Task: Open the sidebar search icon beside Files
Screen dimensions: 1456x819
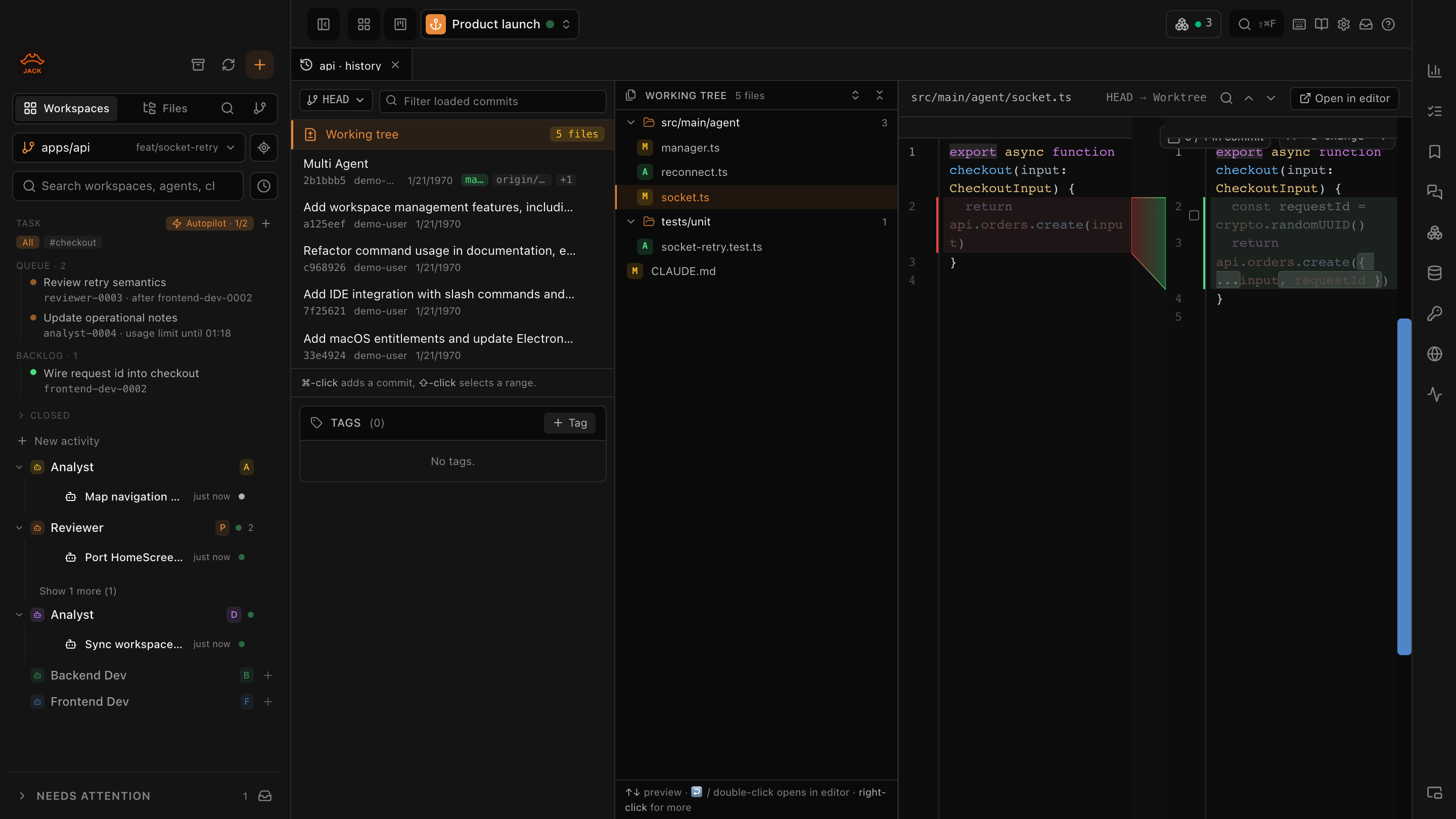Action: click(227, 108)
